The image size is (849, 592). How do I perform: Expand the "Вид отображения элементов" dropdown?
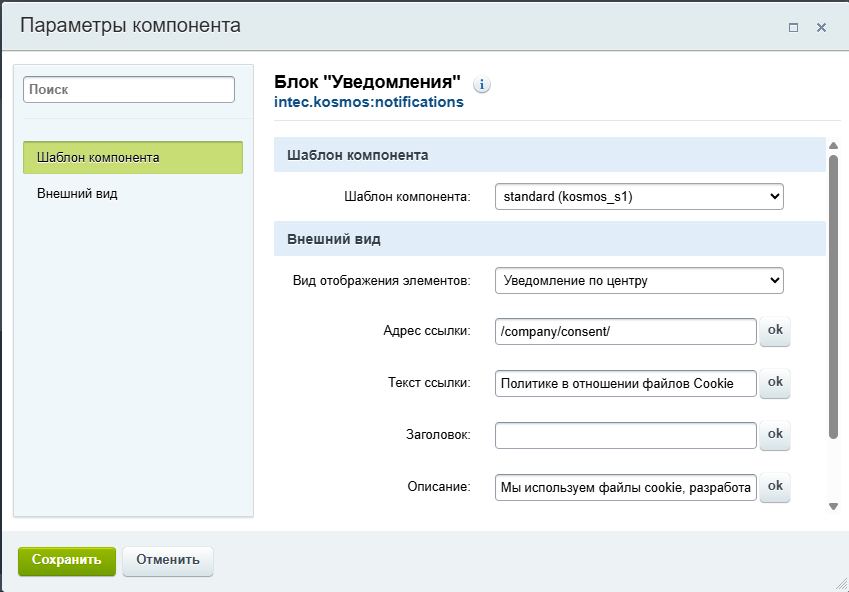click(639, 281)
